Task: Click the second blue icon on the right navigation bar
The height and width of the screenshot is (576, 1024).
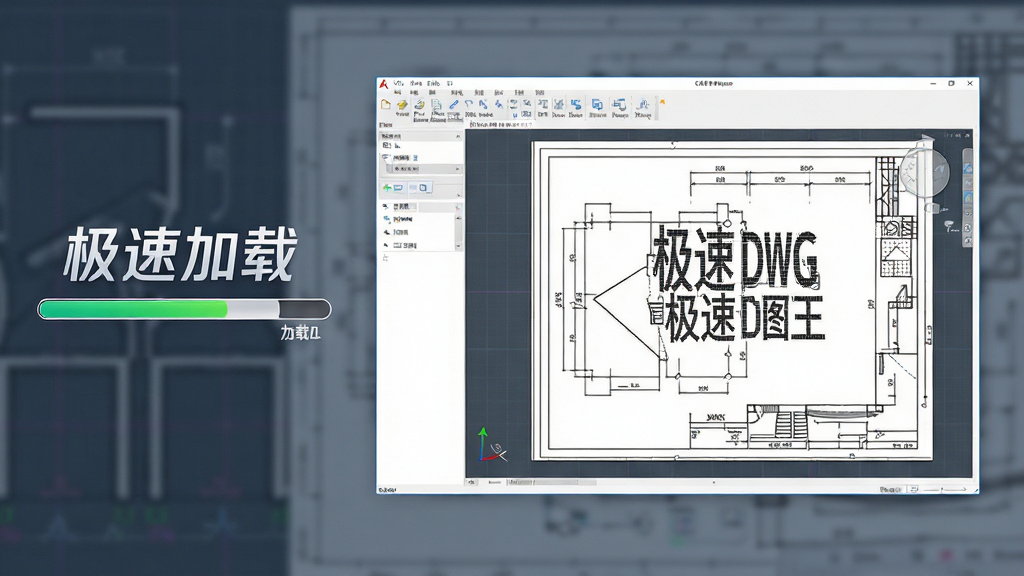Action: click(x=968, y=198)
